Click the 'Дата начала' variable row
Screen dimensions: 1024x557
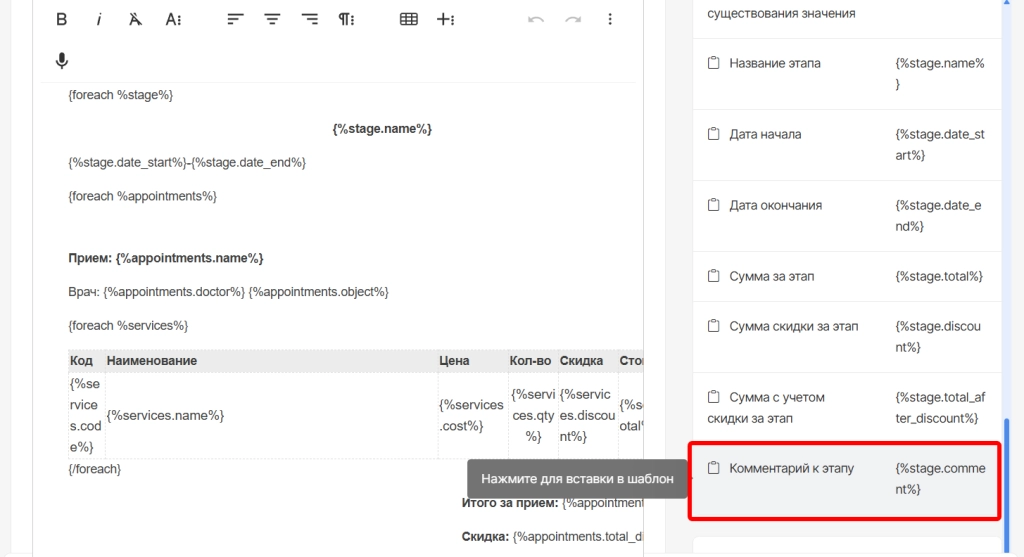pos(845,145)
